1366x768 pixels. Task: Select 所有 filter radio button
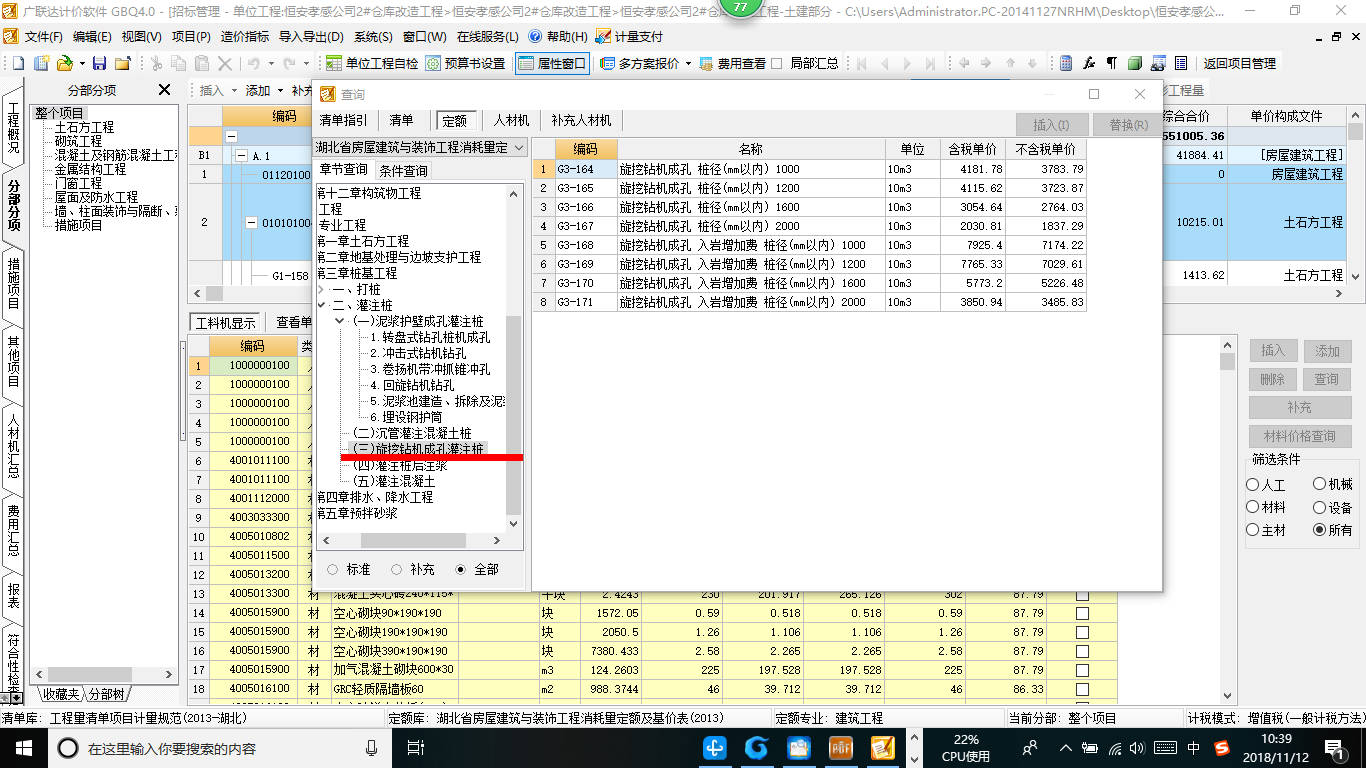[x=1319, y=530]
